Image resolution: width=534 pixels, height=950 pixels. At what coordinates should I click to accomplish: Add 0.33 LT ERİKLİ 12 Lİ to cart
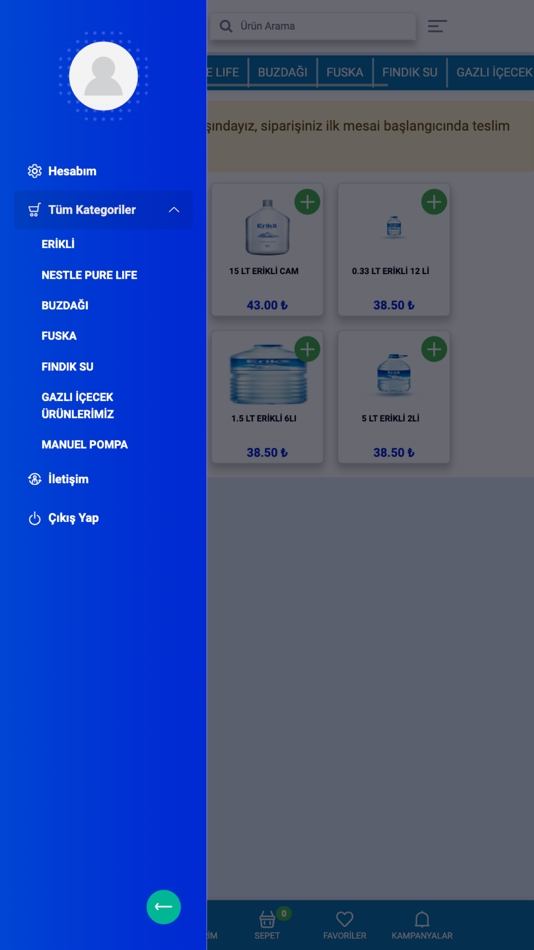(434, 202)
